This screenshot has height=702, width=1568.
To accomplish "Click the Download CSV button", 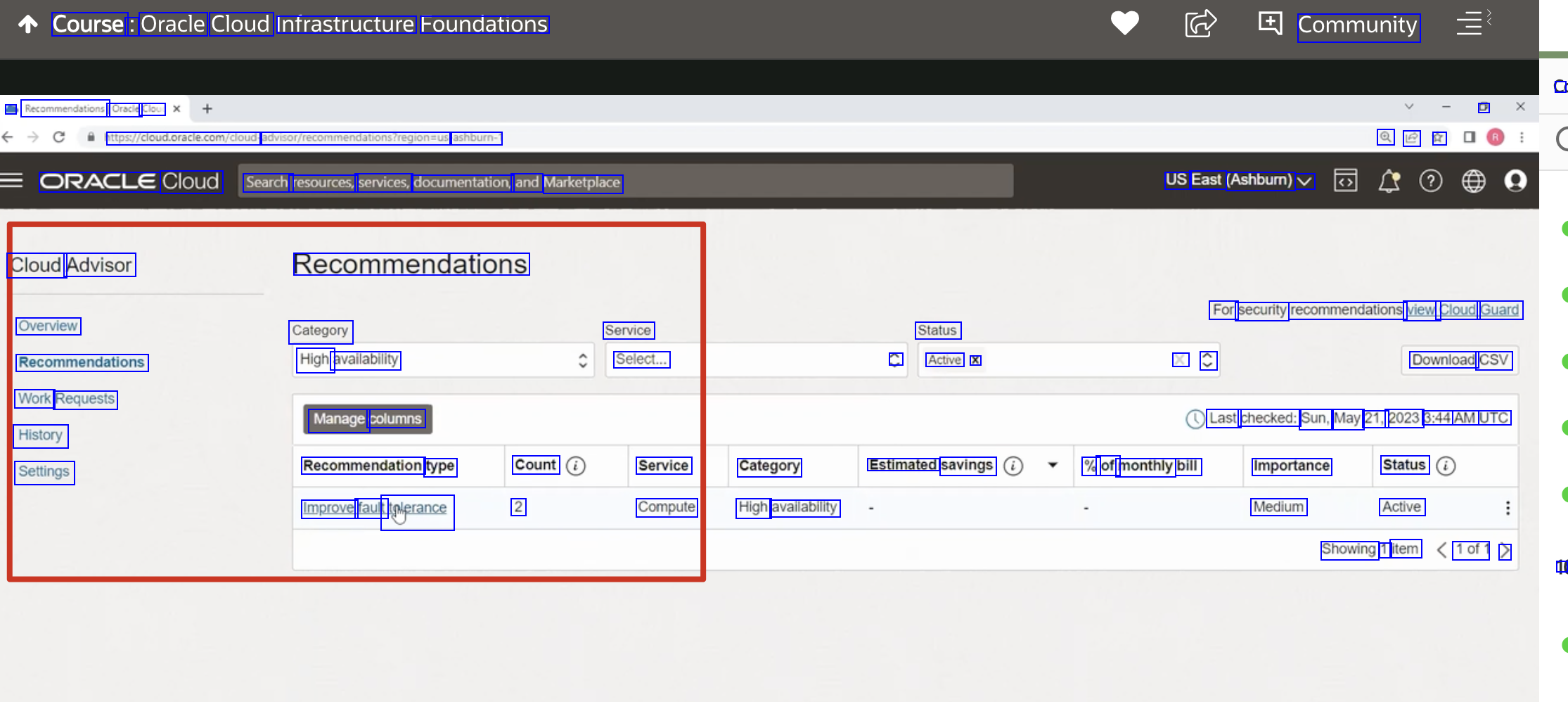I will tap(1460, 360).
